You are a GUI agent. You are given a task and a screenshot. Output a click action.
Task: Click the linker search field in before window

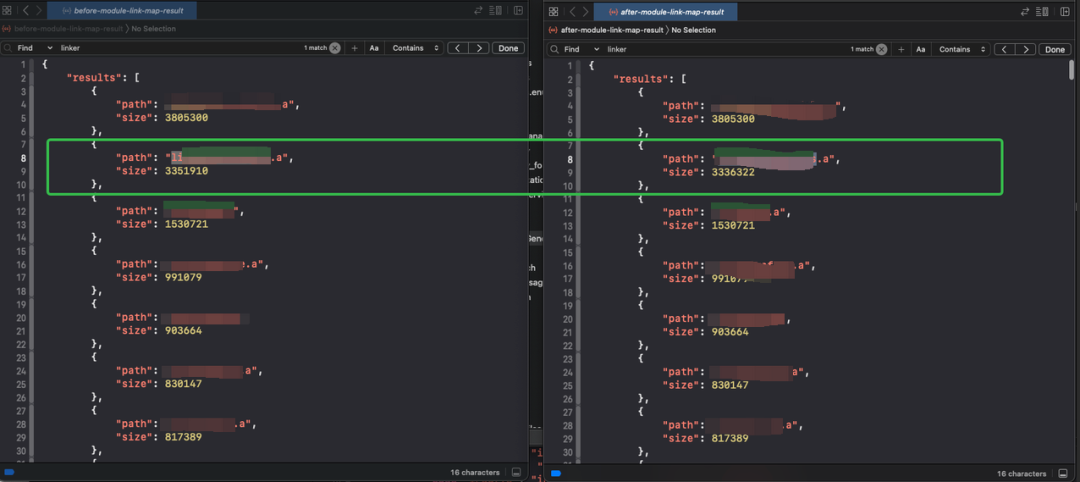tap(179, 48)
